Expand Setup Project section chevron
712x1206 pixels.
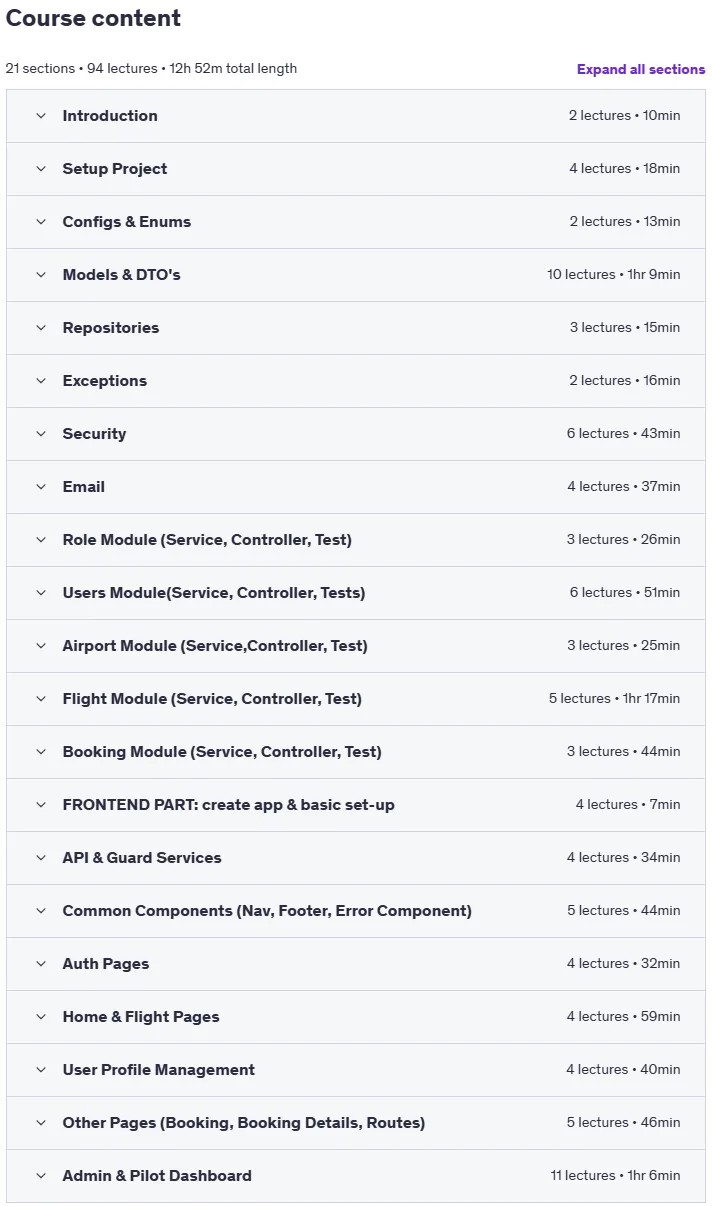pyautogui.click(x=41, y=169)
